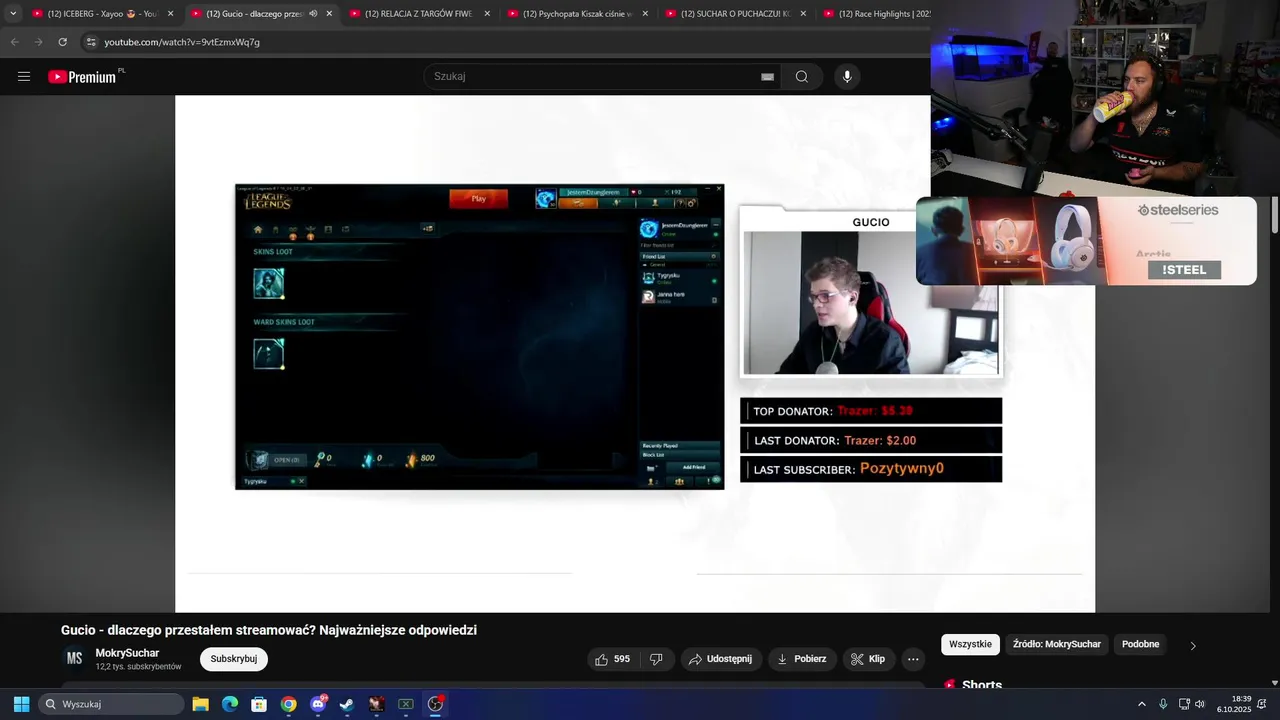The image size is (1280, 720).
Task: Click the Ward Skins Loot thumbnail in video
Action: 268,354
